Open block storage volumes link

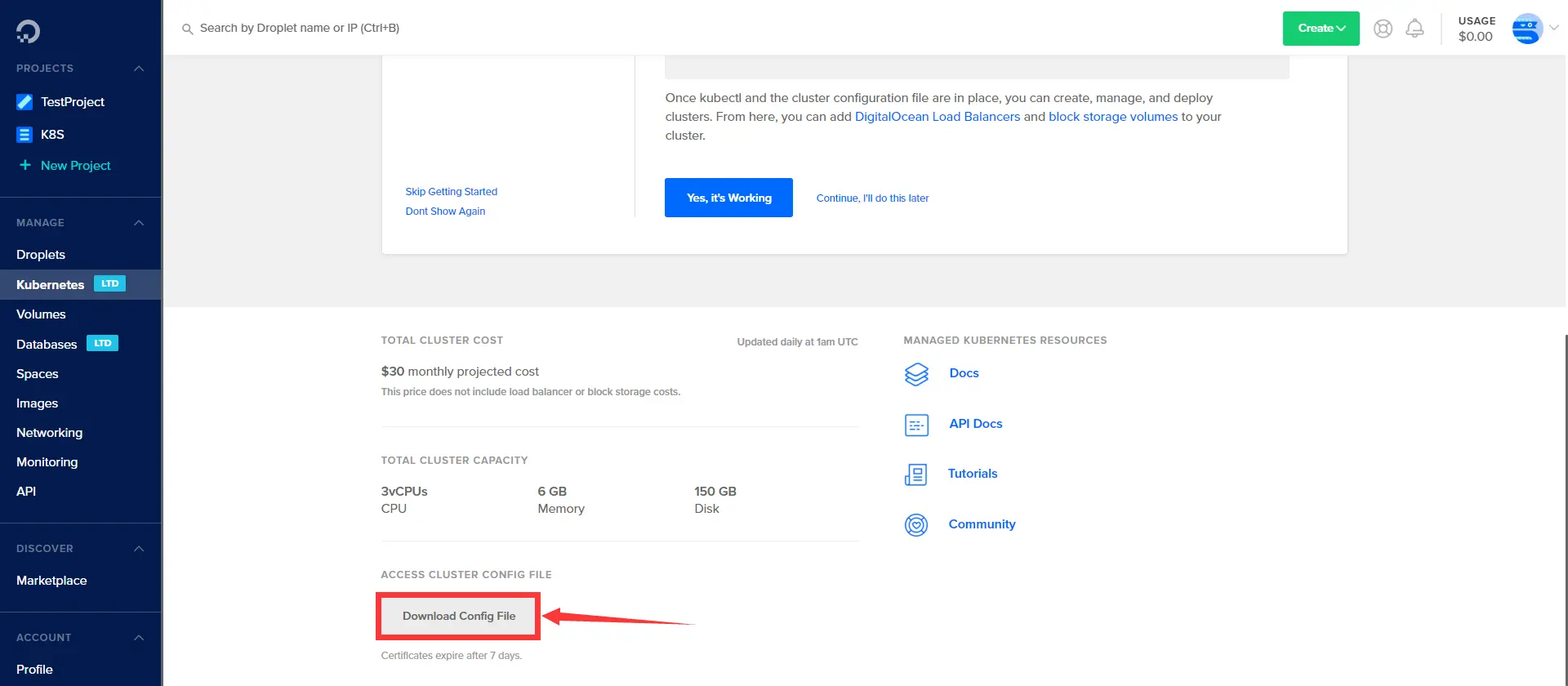click(1113, 117)
